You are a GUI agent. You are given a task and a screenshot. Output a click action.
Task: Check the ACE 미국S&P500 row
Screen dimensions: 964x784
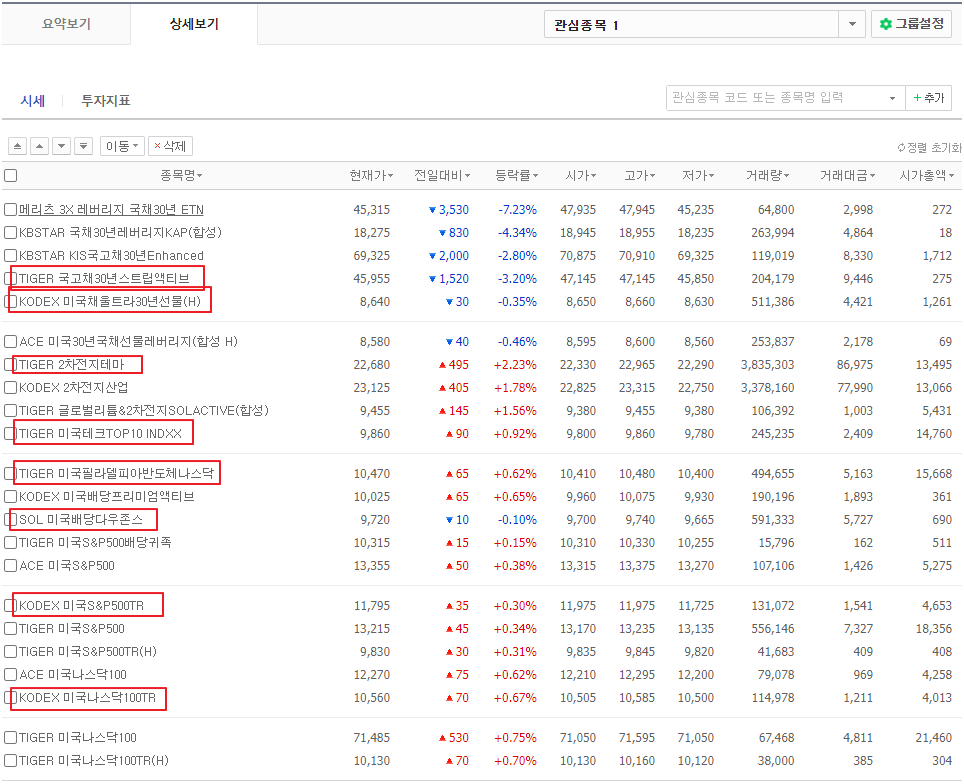(x=10, y=566)
